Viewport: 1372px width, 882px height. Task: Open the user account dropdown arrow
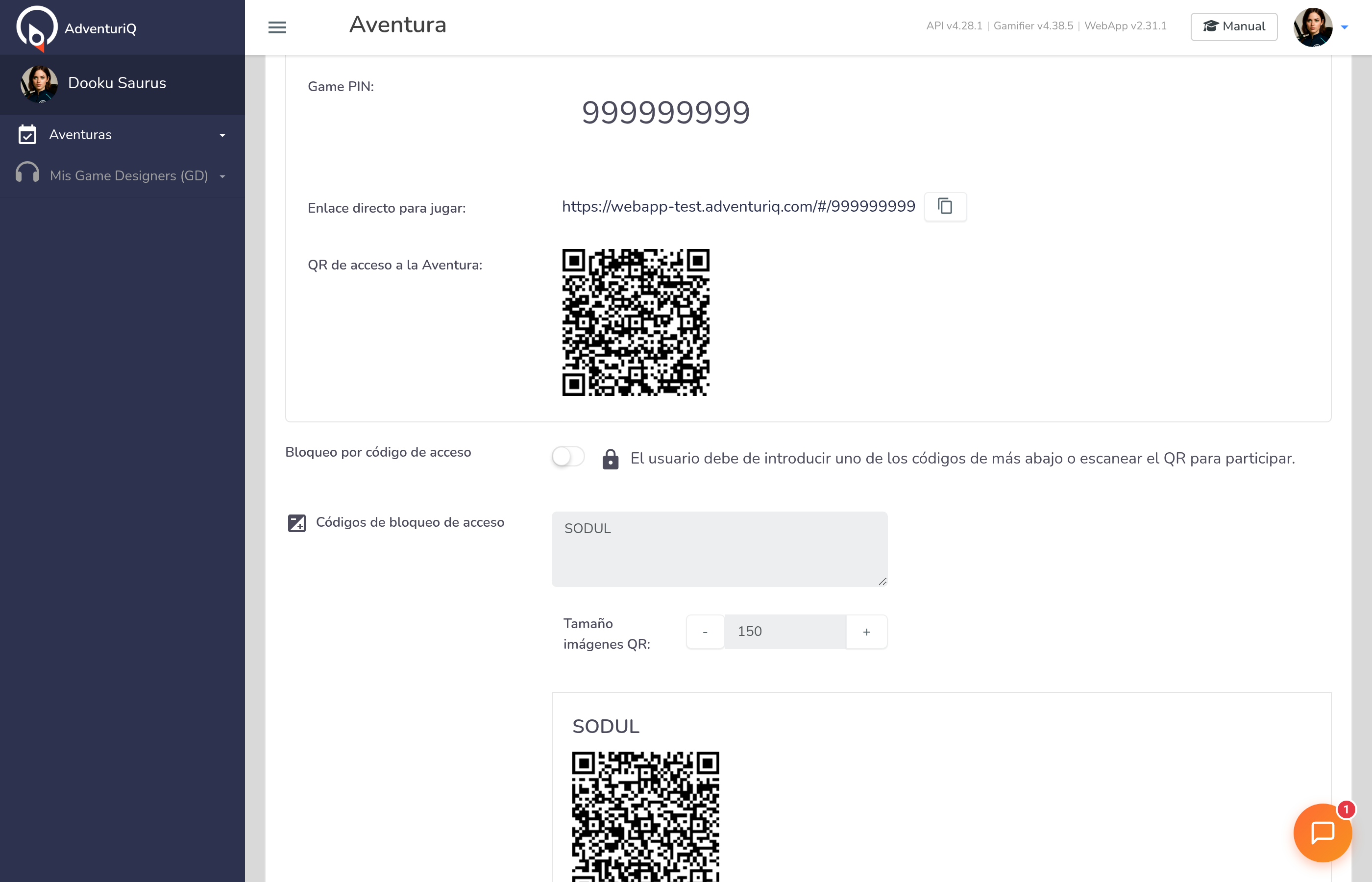pos(1345,27)
